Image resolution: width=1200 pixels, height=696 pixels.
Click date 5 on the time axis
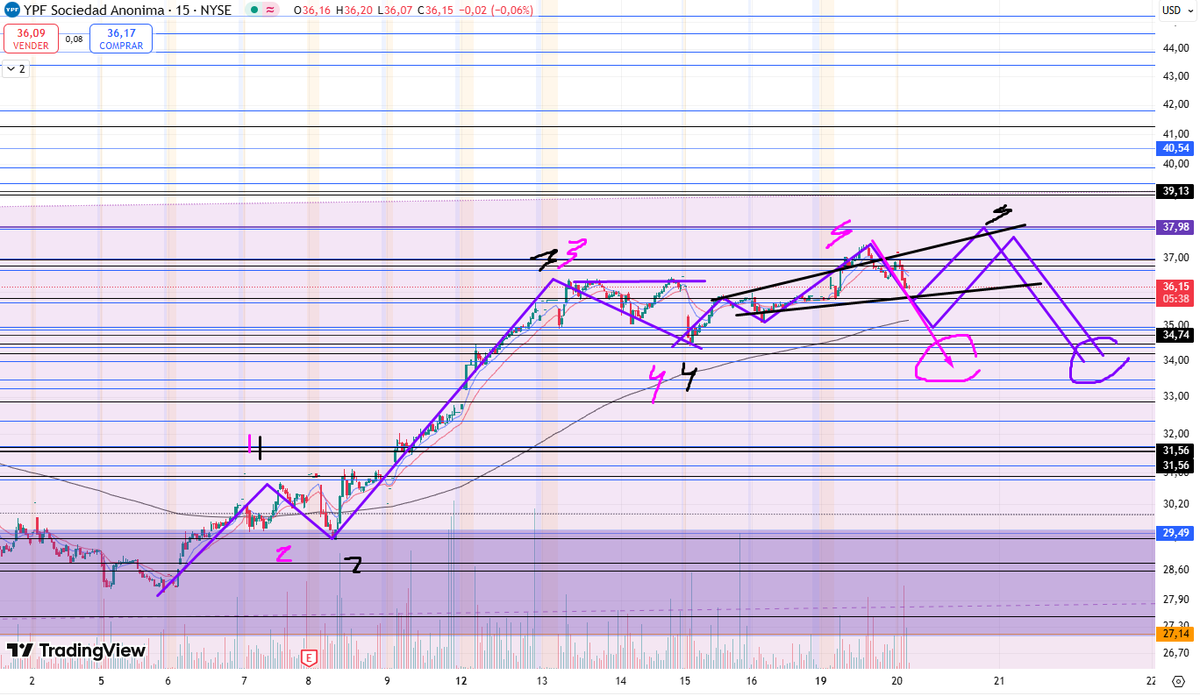[x=101, y=681]
